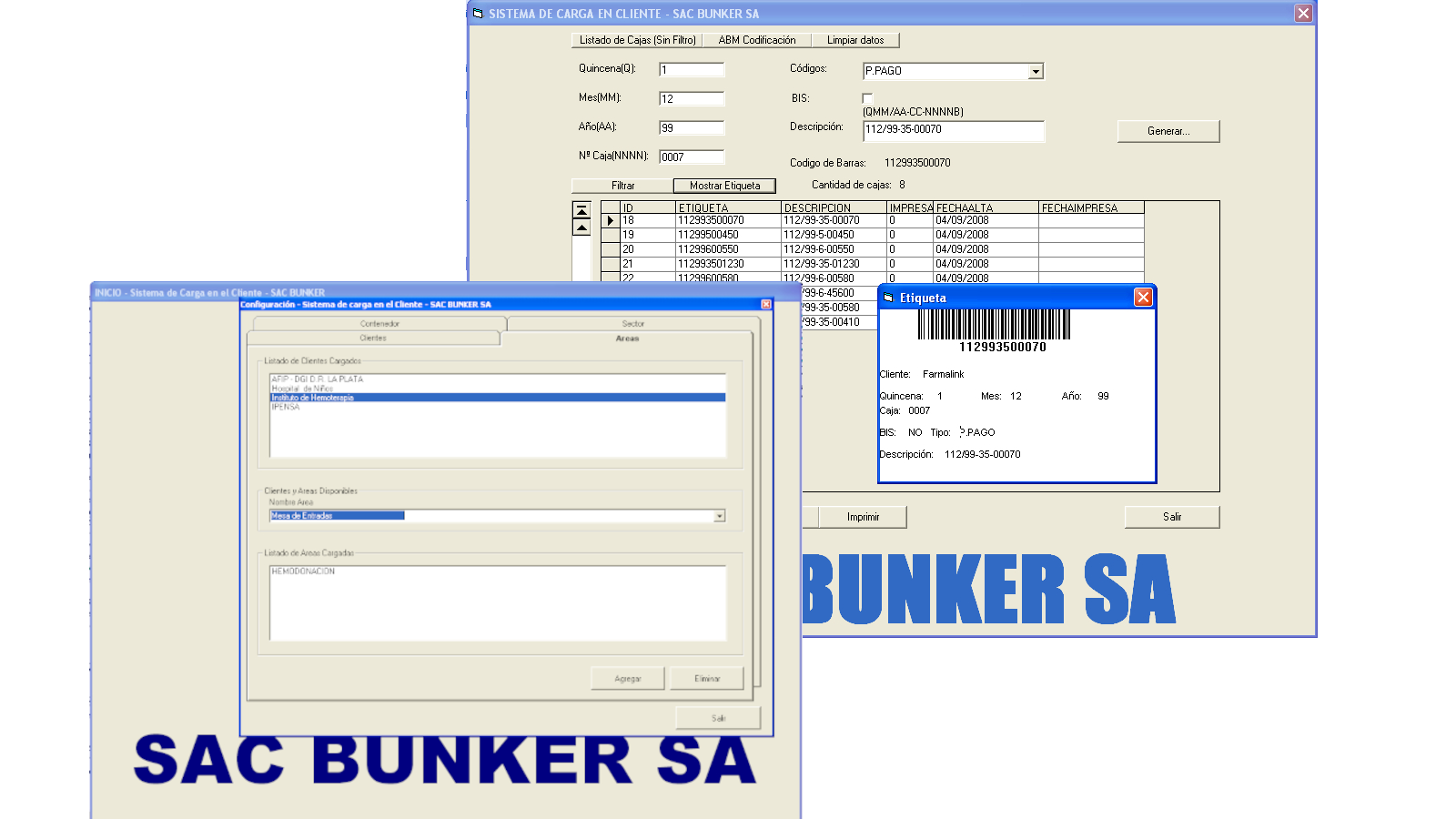Click the Mostrar Etiqueta button
Image resolution: width=1456 pixels, height=819 pixels.
click(724, 186)
